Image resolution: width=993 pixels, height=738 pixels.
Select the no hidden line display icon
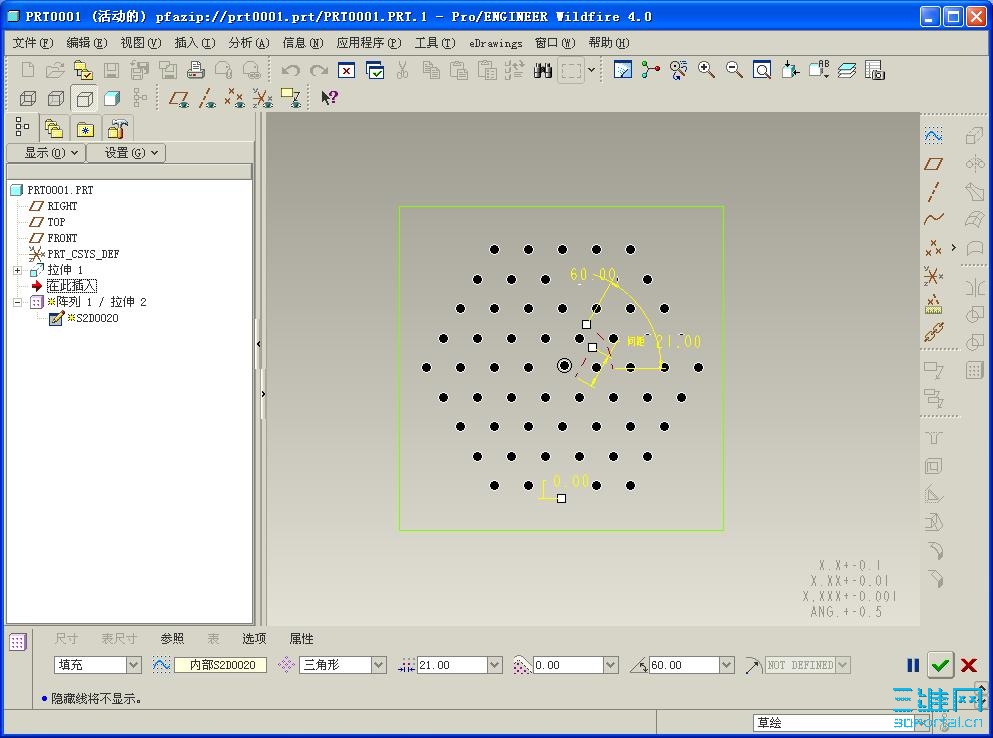pos(84,98)
